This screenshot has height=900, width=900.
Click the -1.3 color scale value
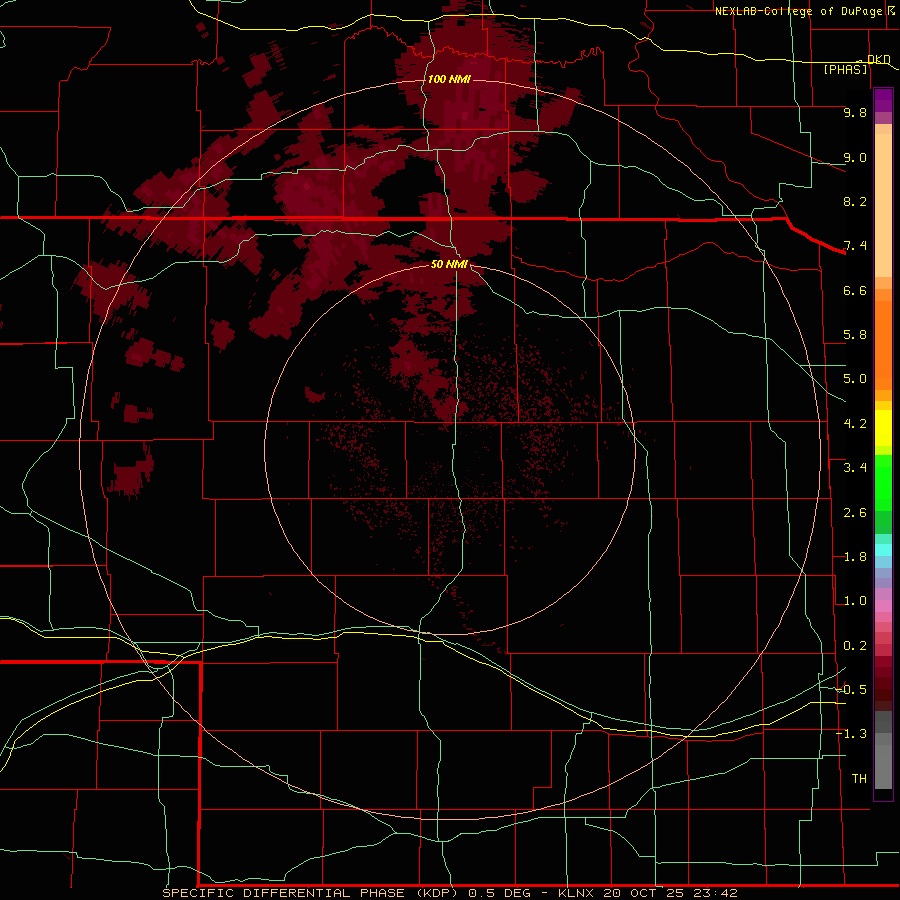click(852, 734)
